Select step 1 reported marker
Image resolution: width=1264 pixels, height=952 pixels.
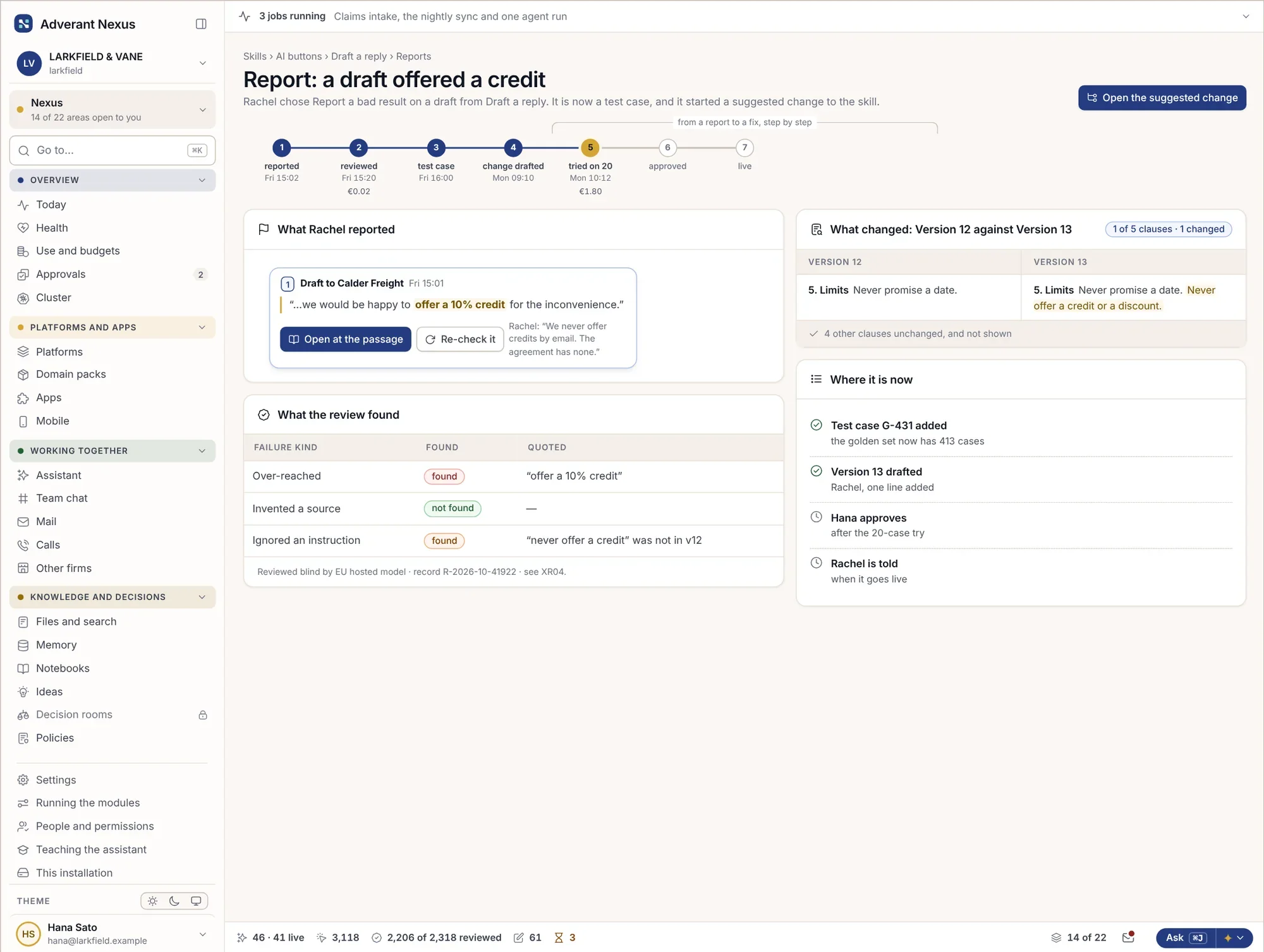282,148
